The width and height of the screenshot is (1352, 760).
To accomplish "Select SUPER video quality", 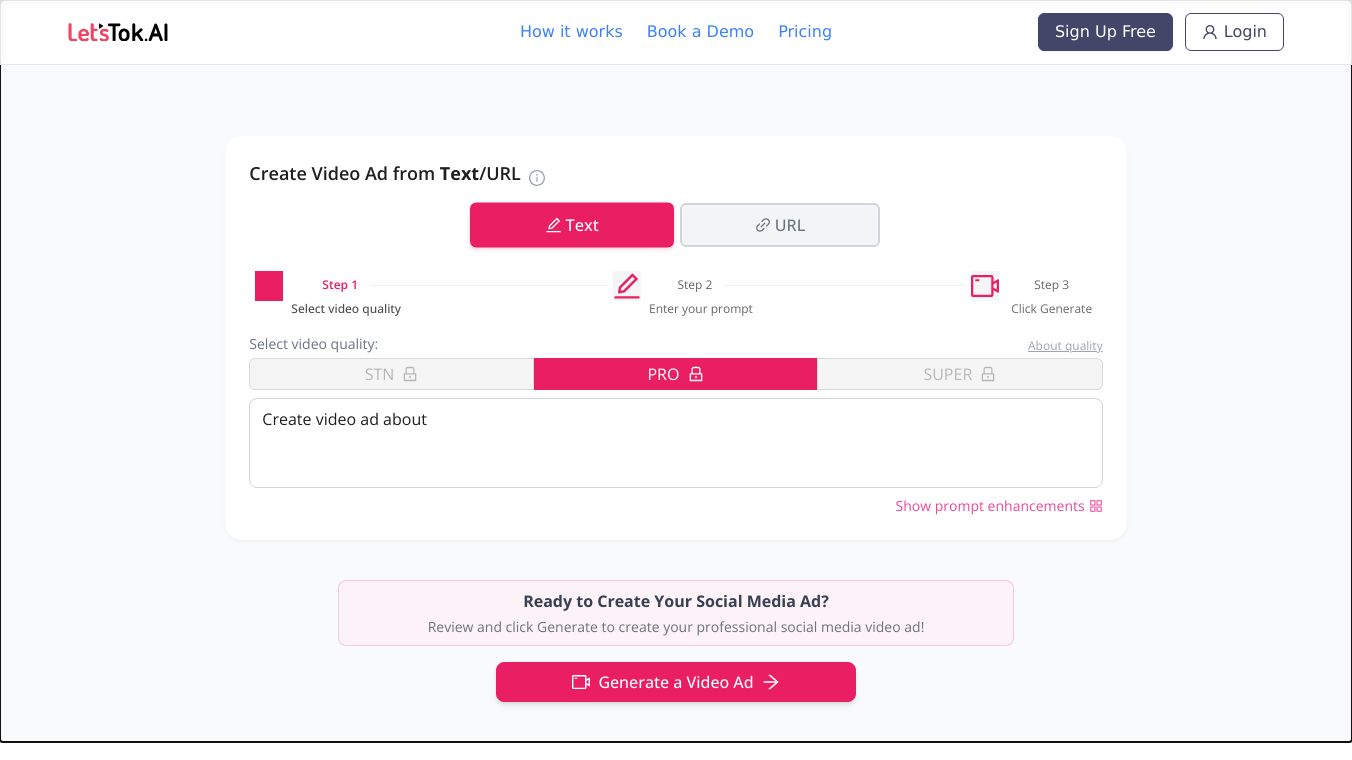I will [x=947, y=374].
